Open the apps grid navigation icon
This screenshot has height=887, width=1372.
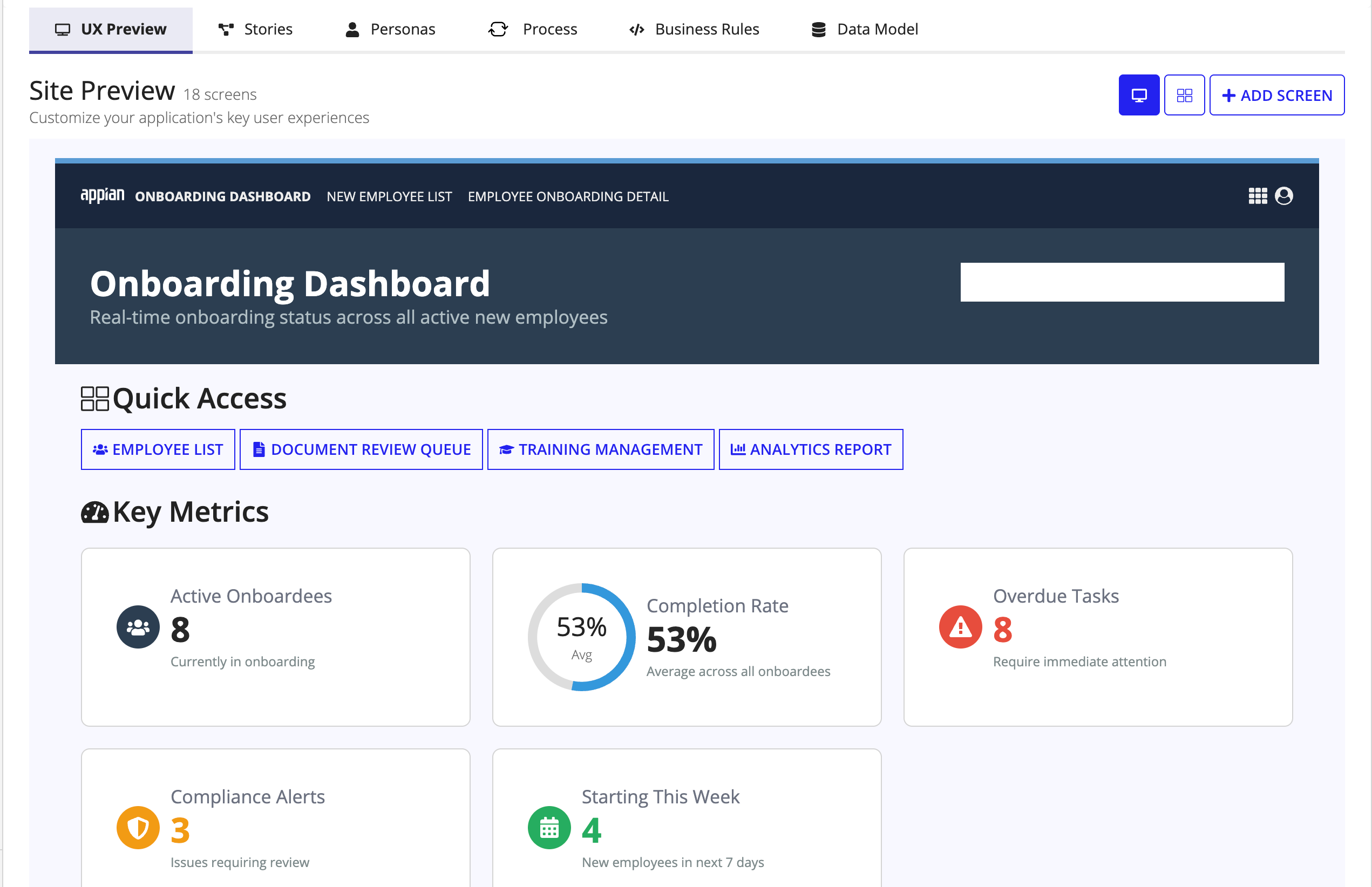coord(1258,196)
